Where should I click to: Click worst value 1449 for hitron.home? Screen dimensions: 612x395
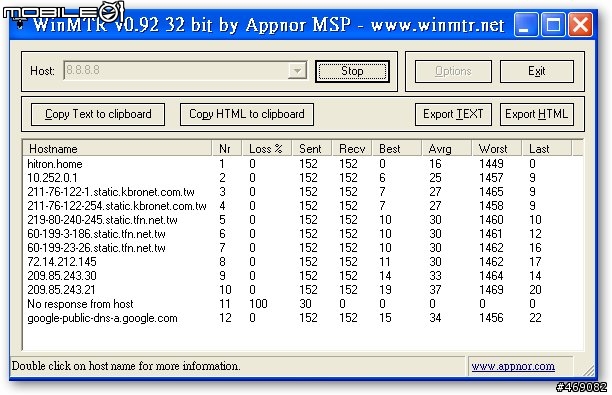(491, 164)
